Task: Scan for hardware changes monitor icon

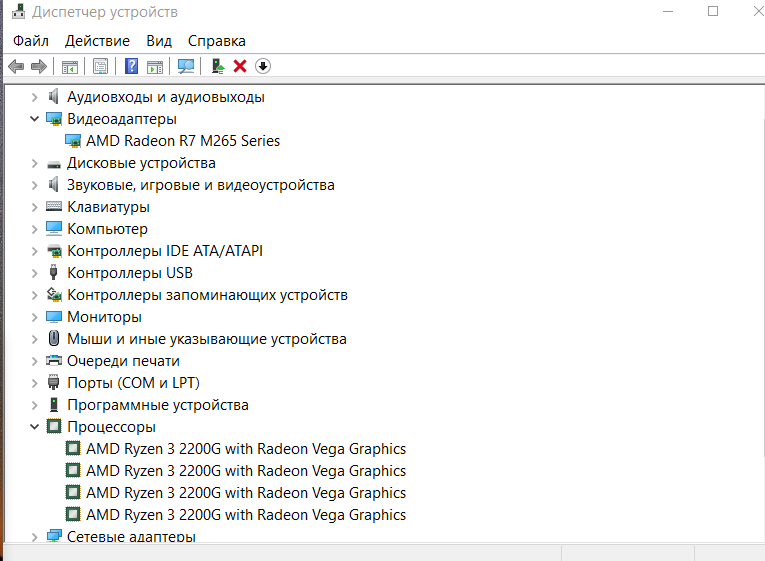Action: click(x=186, y=66)
